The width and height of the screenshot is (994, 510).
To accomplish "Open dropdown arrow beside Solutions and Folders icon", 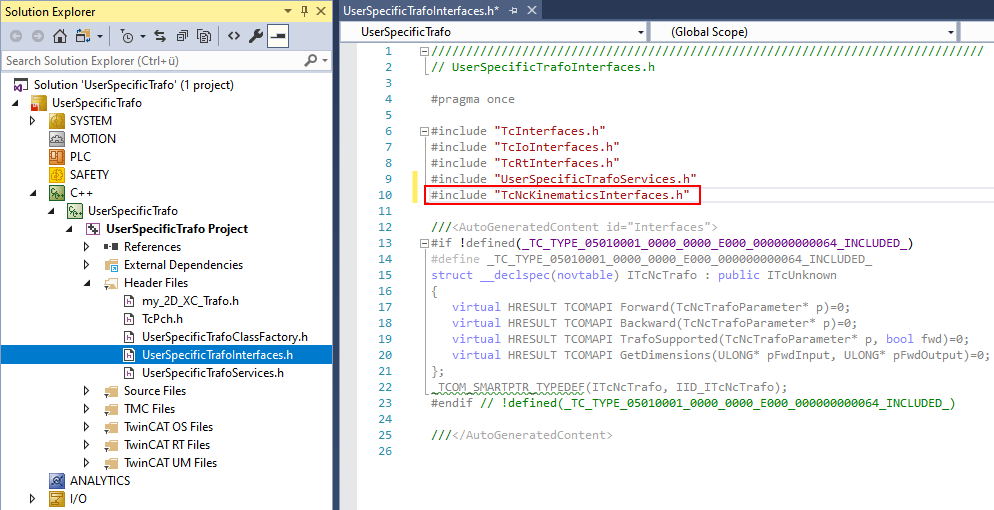I will coord(100,37).
